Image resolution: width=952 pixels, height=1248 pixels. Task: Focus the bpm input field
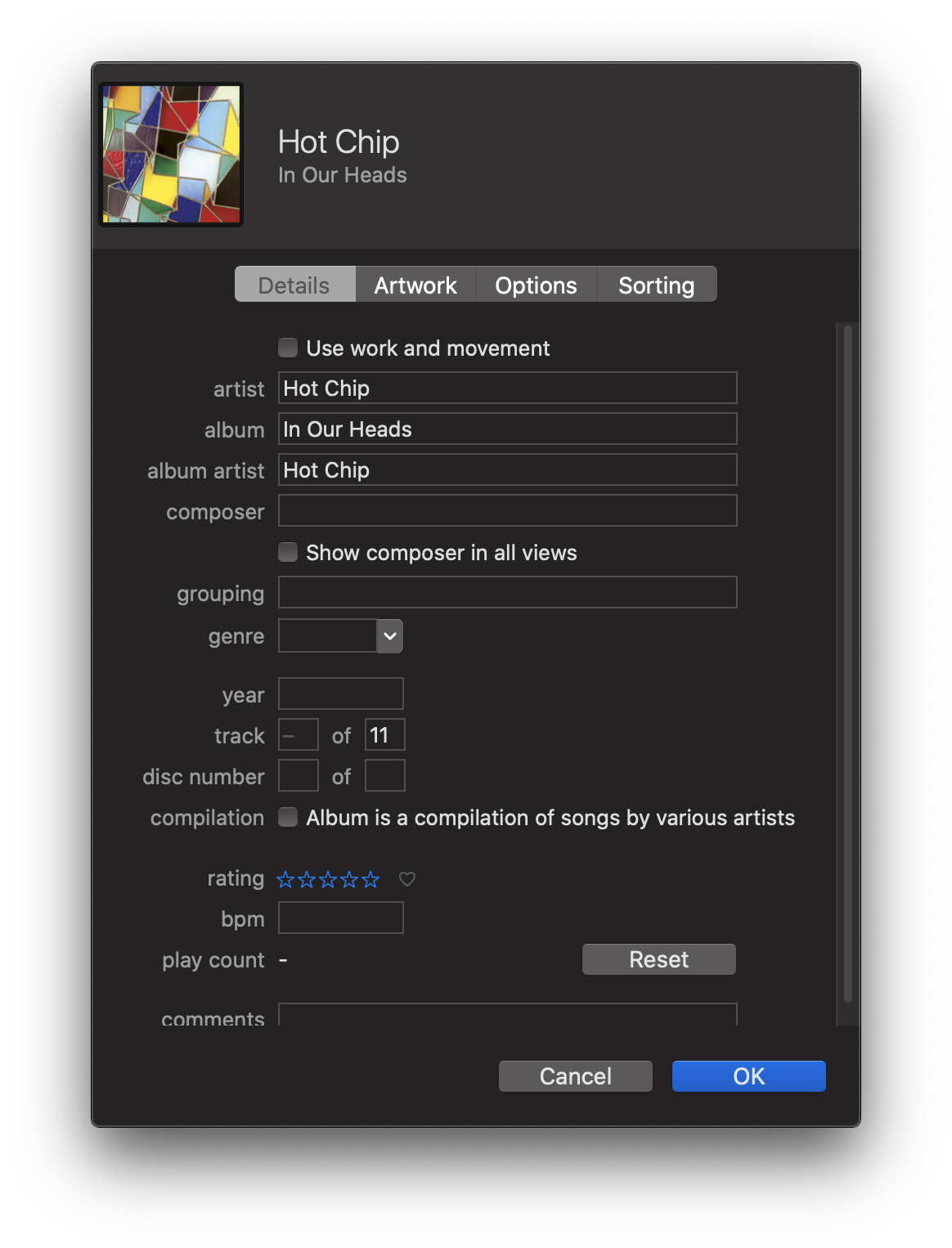(x=341, y=918)
